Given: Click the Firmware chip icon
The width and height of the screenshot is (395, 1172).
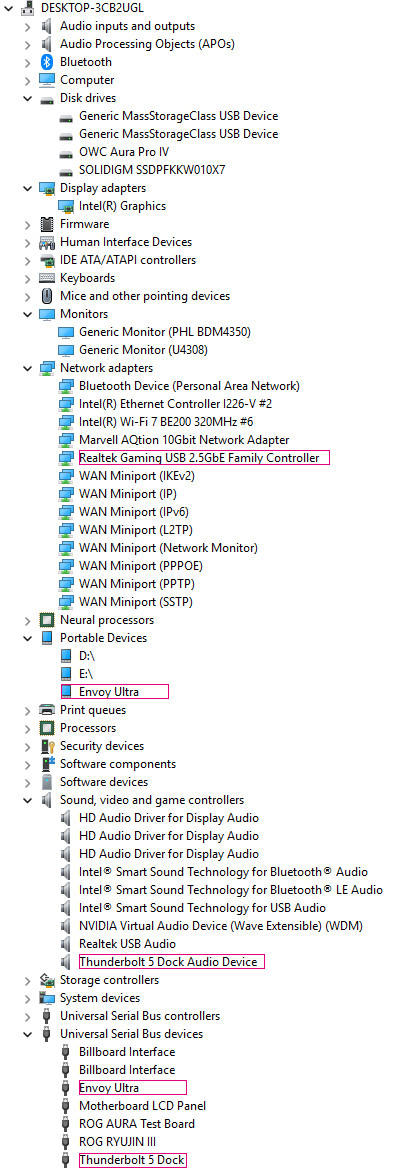Looking at the screenshot, I should pyautogui.click(x=47, y=223).
